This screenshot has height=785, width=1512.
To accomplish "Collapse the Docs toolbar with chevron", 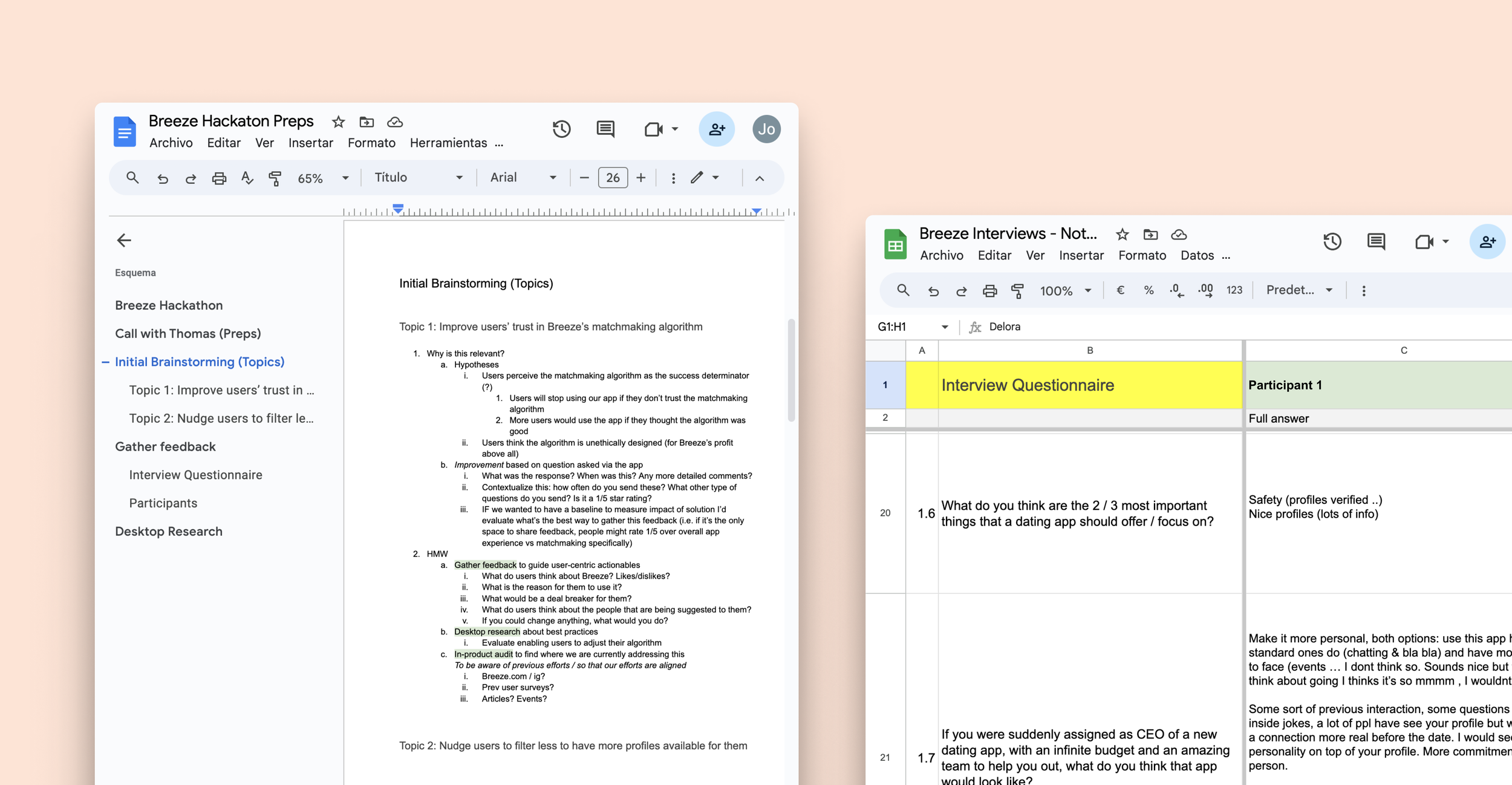I will 760,178.
